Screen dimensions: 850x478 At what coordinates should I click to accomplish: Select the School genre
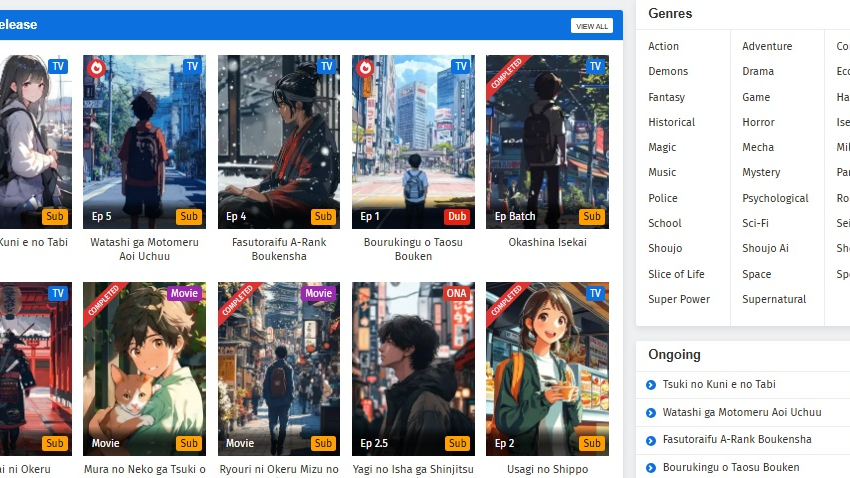tap(665, 223)
